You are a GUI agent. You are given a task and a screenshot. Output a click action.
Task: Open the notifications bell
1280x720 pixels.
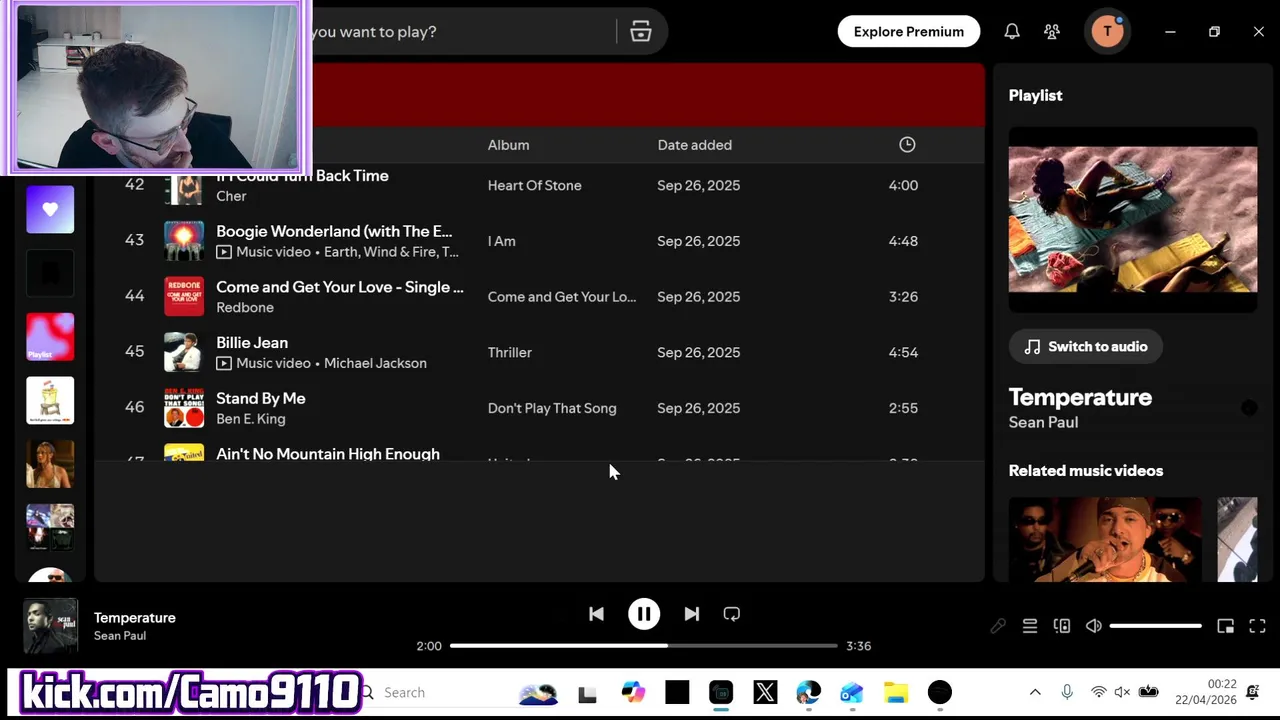(x=1012, y=32)
